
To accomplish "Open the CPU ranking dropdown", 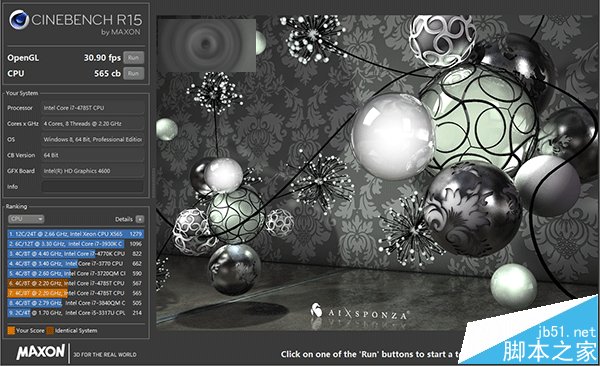I will tap(26, 219).
